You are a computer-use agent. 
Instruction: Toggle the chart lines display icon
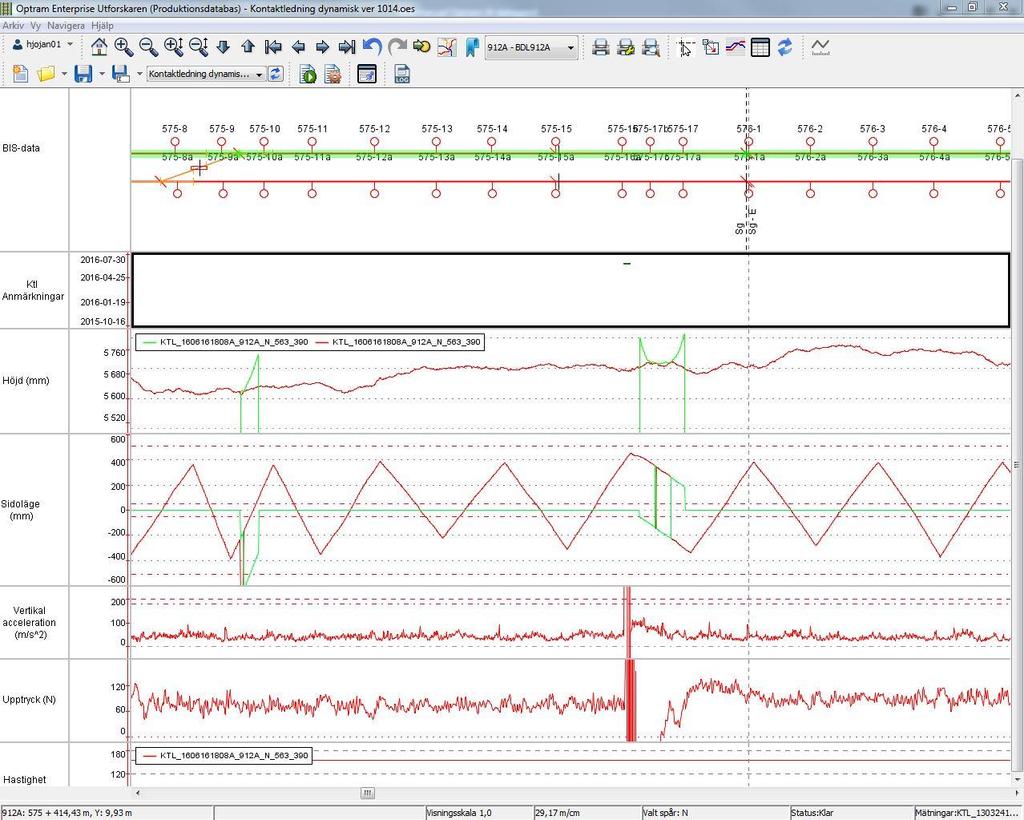(x=735, y=47)
